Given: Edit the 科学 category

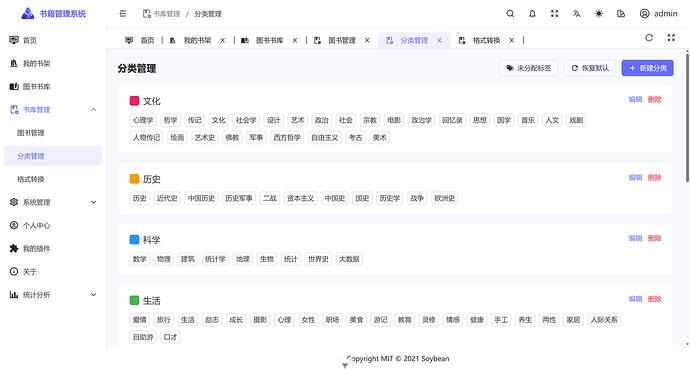Looking at the screenshot, I should 635,238.
